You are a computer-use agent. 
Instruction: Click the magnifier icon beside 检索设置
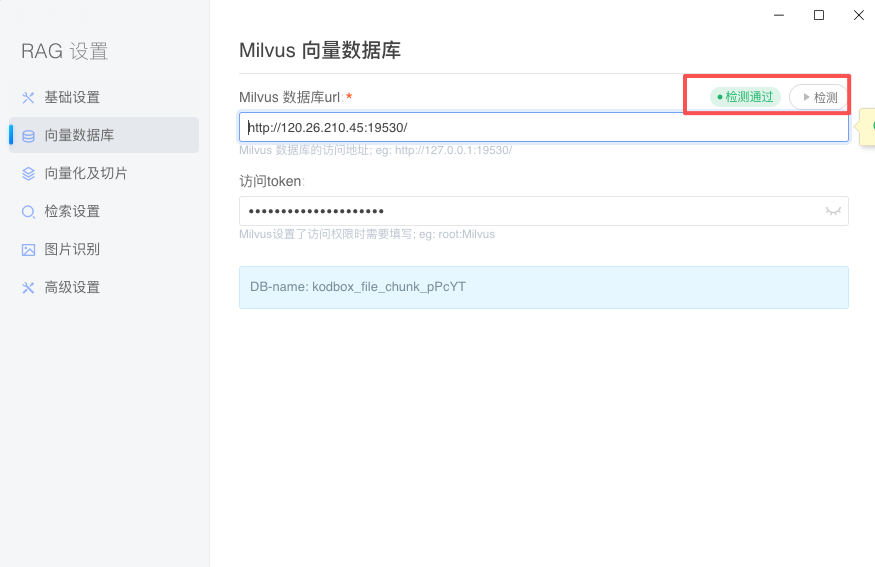(28, 212)
